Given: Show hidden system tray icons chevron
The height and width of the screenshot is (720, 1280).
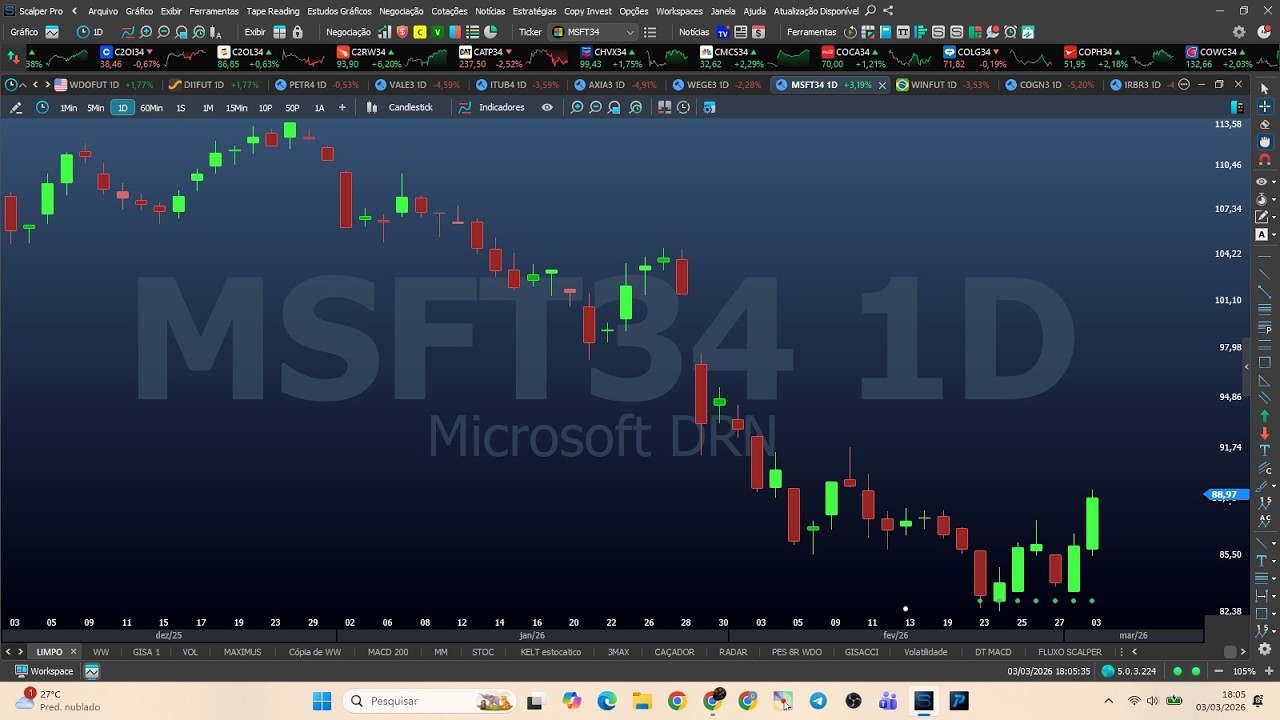Looking at the screenshot, I should click(1108, 701).
